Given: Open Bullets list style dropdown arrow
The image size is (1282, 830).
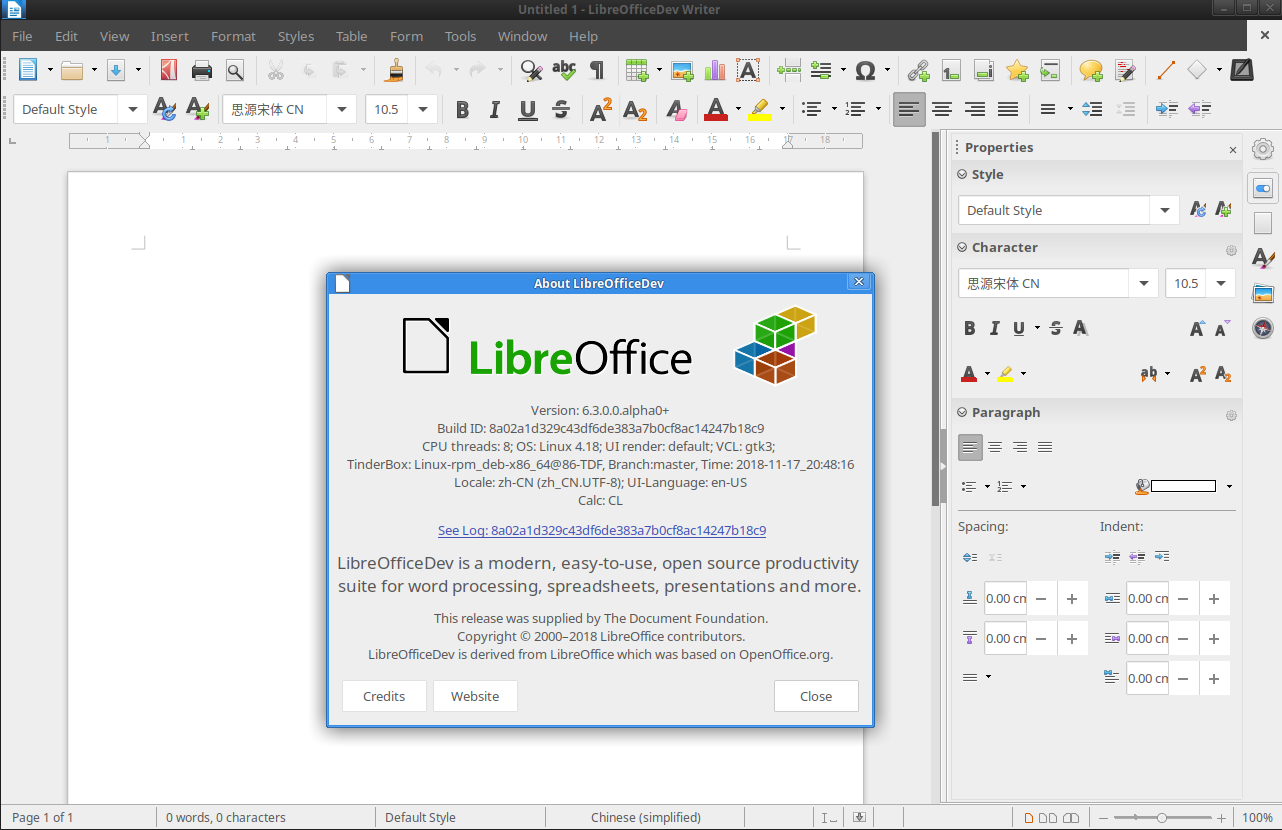Looking at the screenshot, I should pyautogui.click(x=834, y=109).
